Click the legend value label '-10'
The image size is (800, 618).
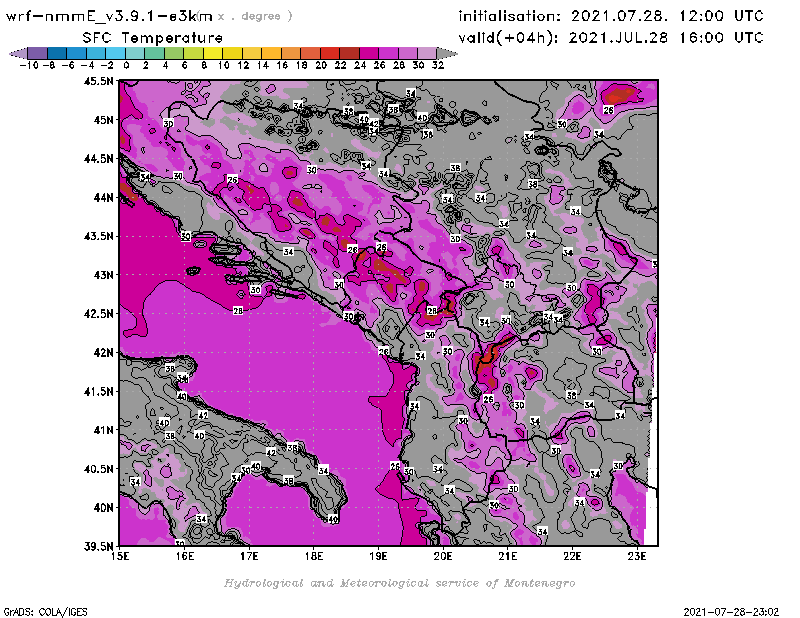pos(29,65)
